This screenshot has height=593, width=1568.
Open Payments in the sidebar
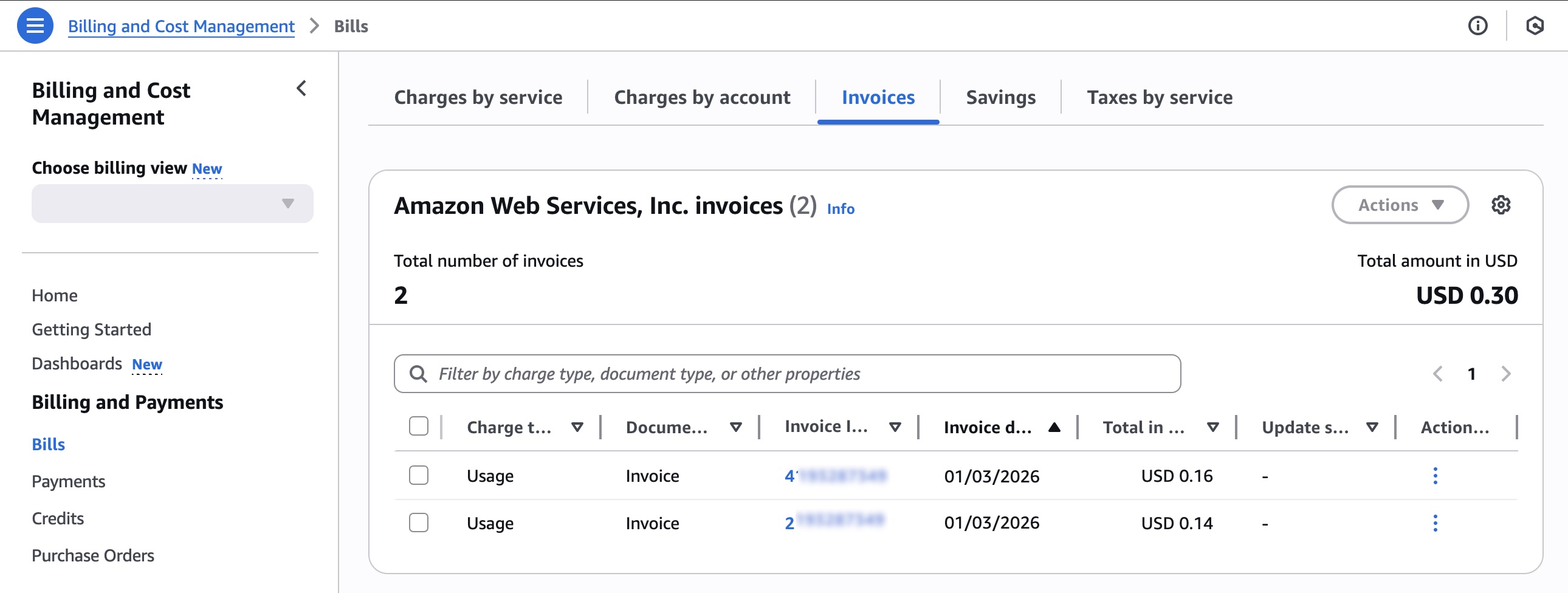(x=68, y=481)
